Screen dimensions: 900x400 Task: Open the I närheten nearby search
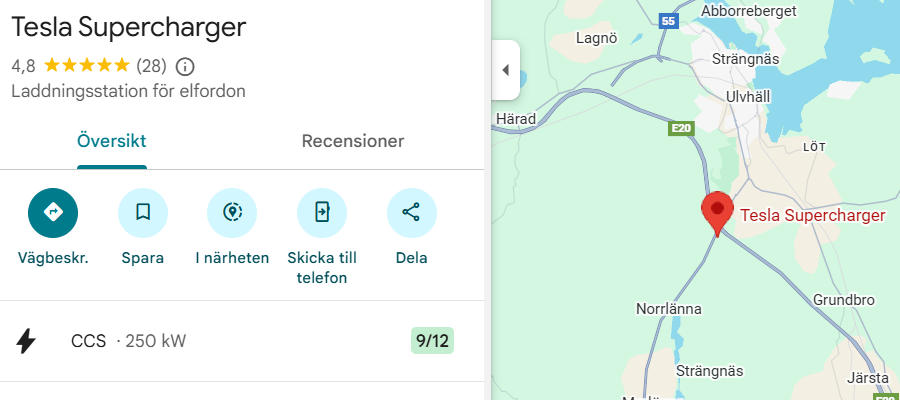tap(232, 212)
